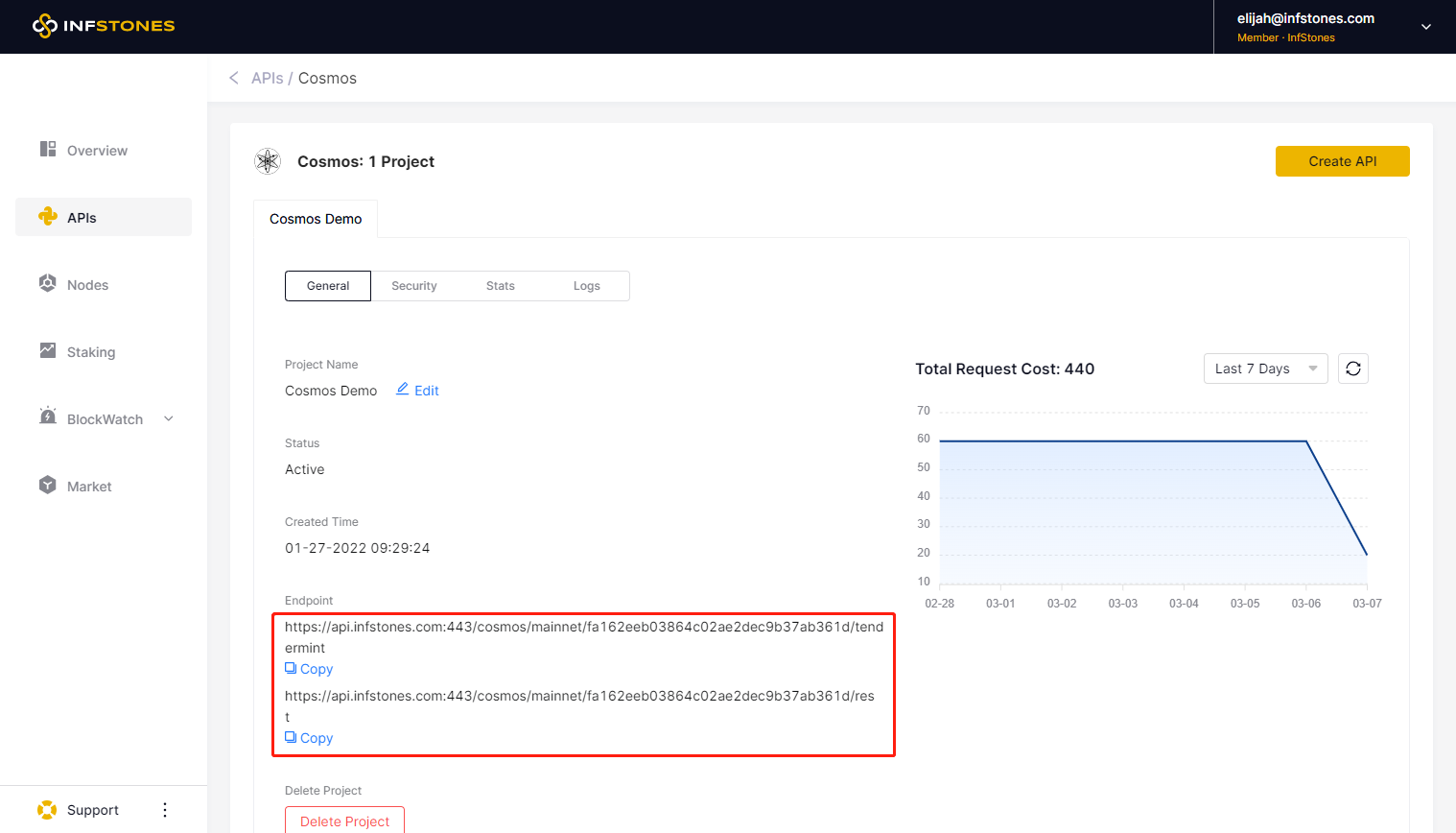Select the Cosmos Demo project tab
Image resolution: width=1456 pixels, height=833 pixels.
click(x=316, y=219)
